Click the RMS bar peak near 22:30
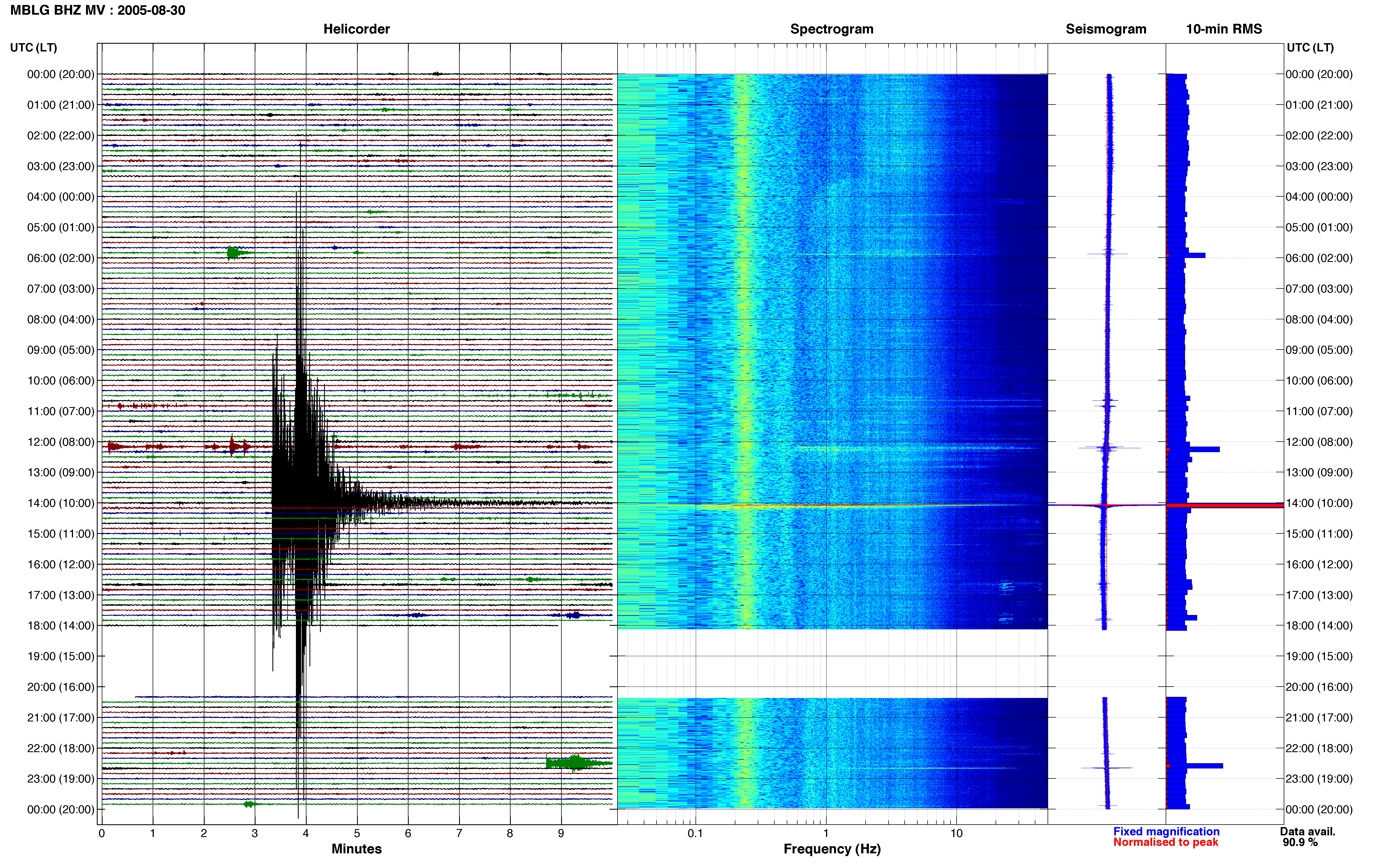Image resolution: width=1388 pixels, height=868 pixels. point(1194,766)
